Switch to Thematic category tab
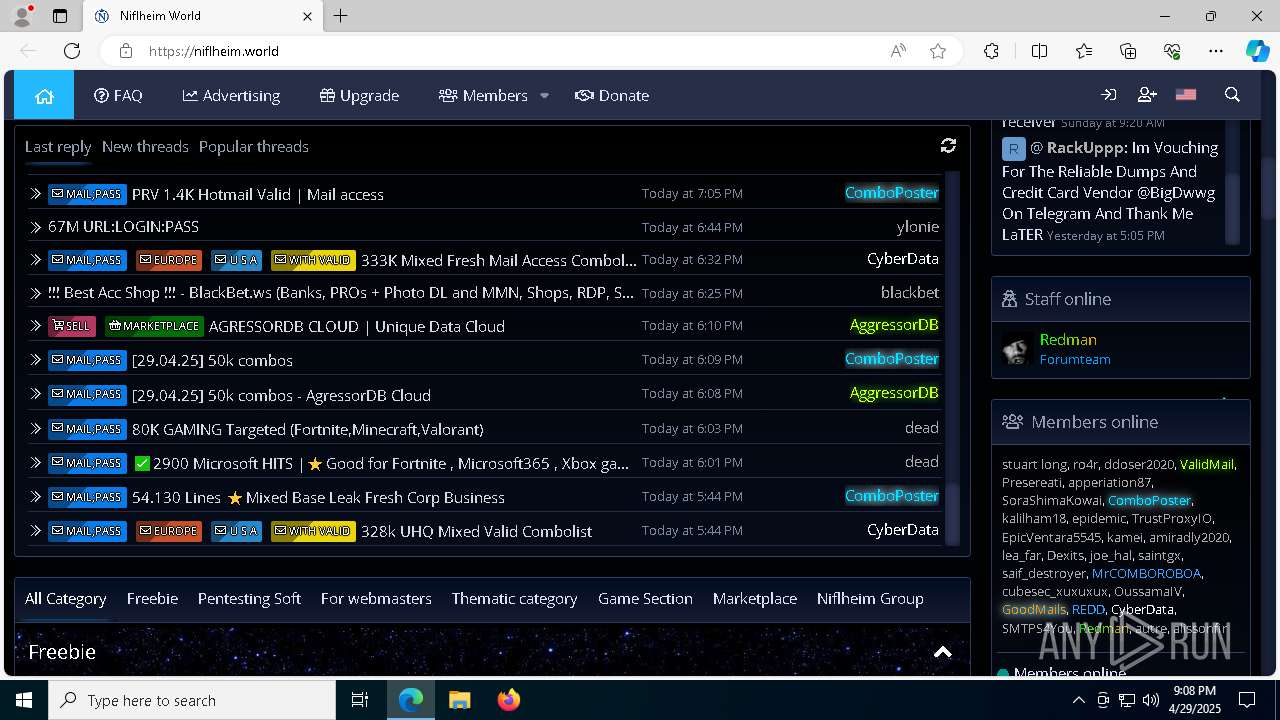Image resolution: width=1280 pixels, height=720 pixels. point(514,598)
